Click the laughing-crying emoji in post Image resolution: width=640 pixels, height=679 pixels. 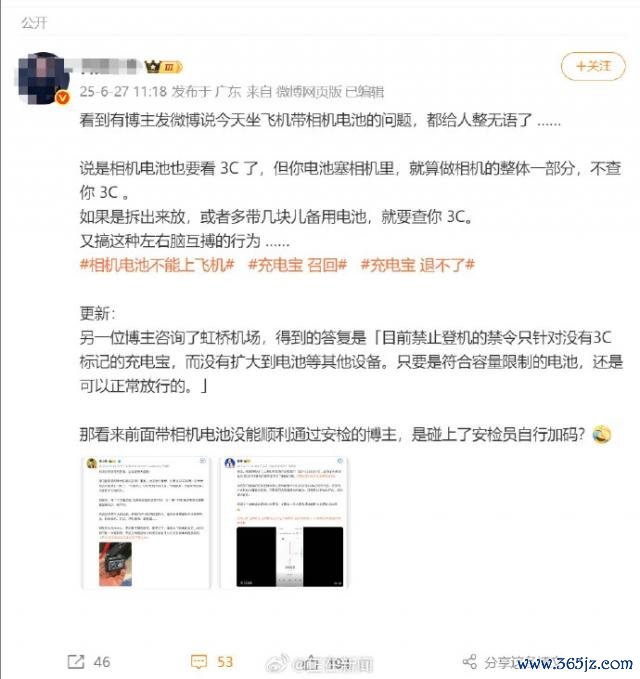pos(602,434)
